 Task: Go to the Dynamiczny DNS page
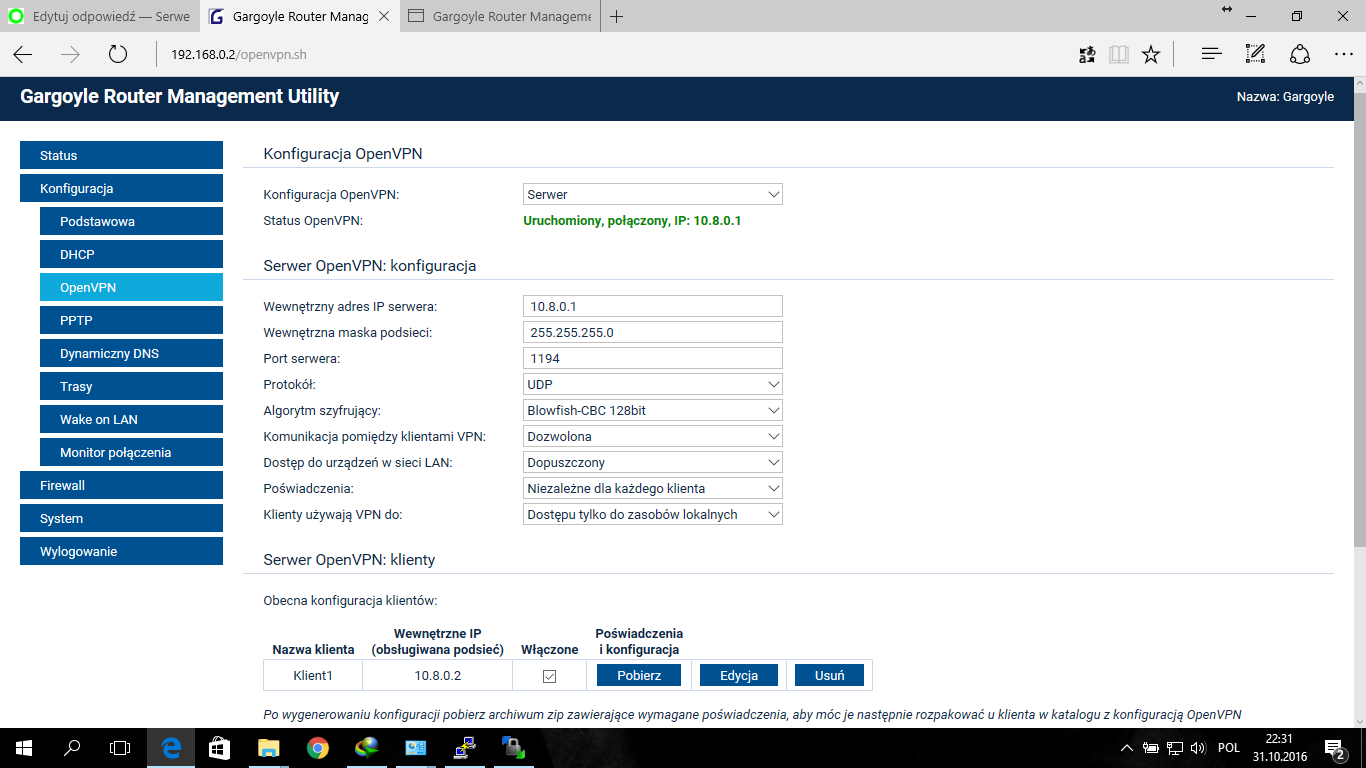click(x=131, y=353)
